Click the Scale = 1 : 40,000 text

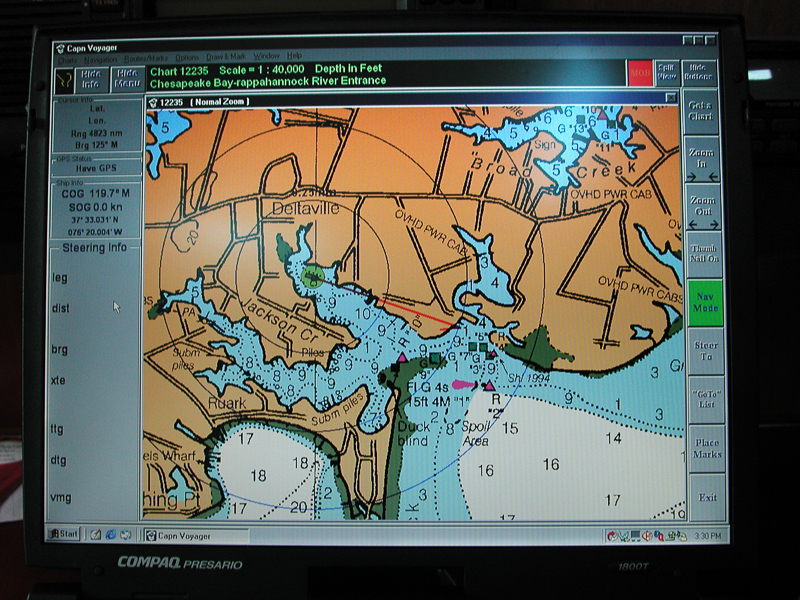pyautogui.click(x=262, y=69)
